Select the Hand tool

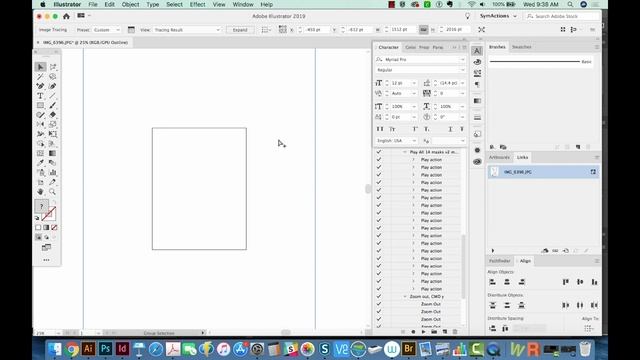[x=40, y=191]
